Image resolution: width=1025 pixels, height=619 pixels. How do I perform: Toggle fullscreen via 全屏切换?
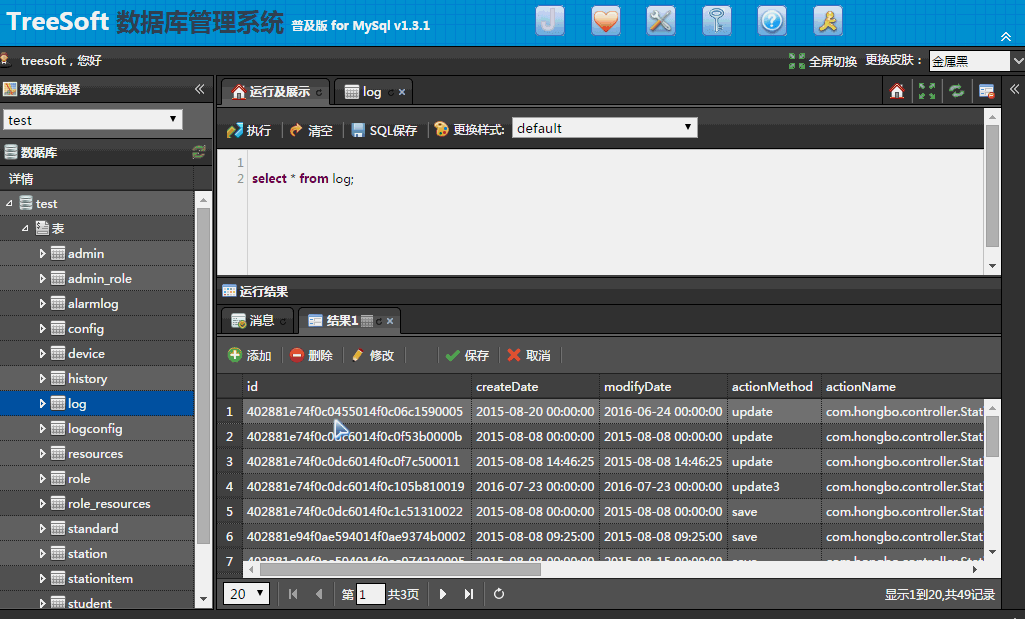click(822, 61)
